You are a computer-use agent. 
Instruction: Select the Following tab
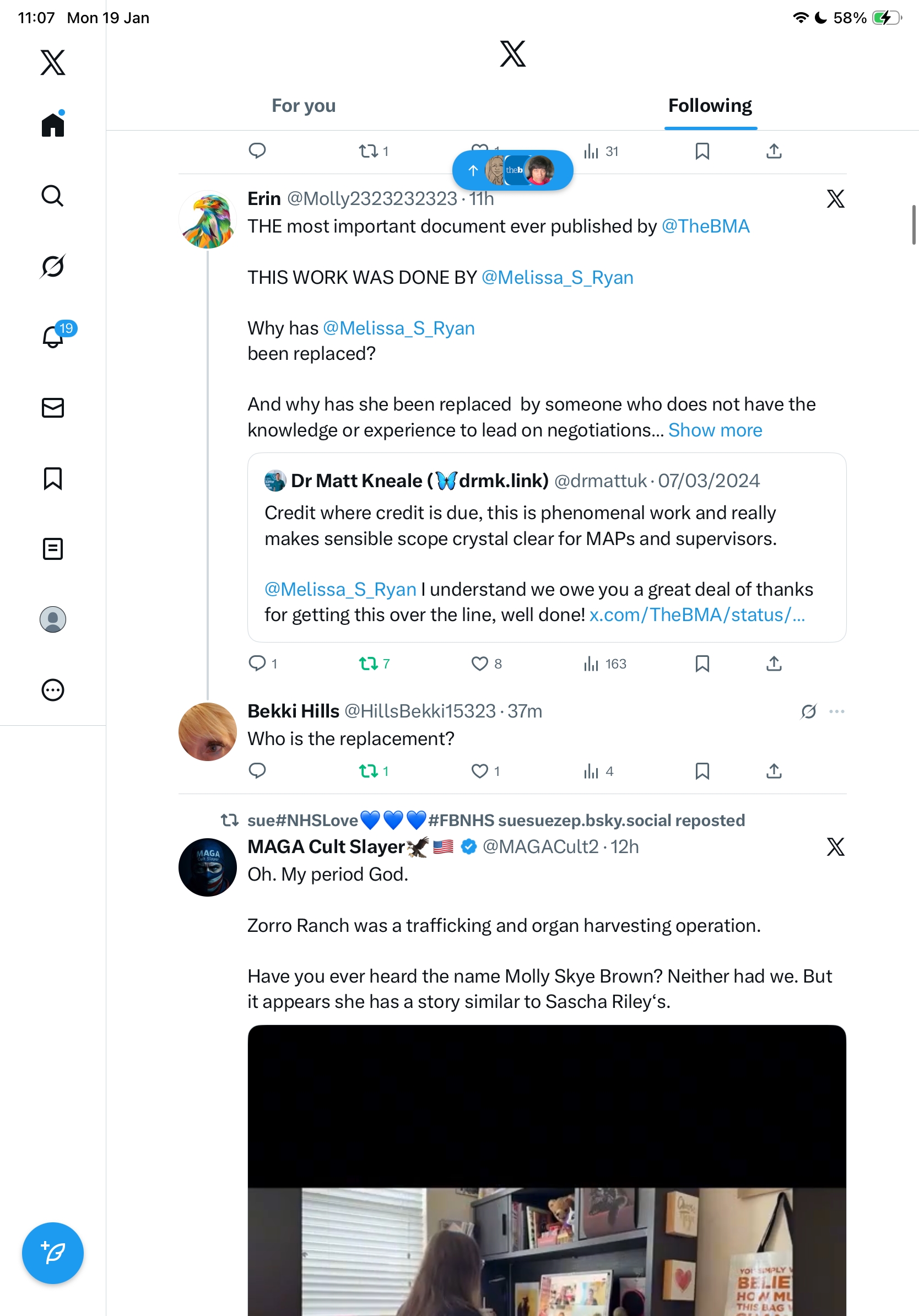(710, 106)
